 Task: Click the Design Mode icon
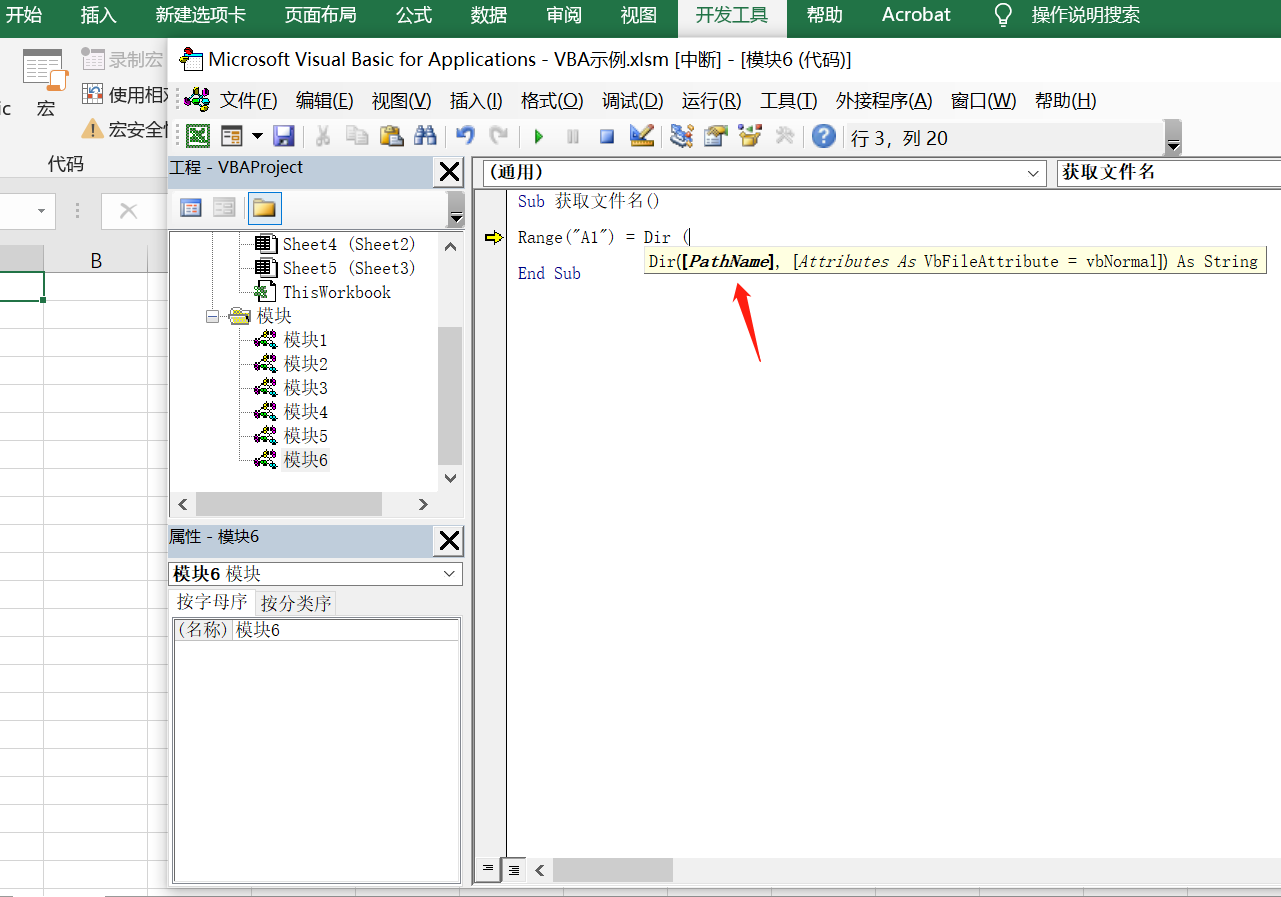pos(640,137)
